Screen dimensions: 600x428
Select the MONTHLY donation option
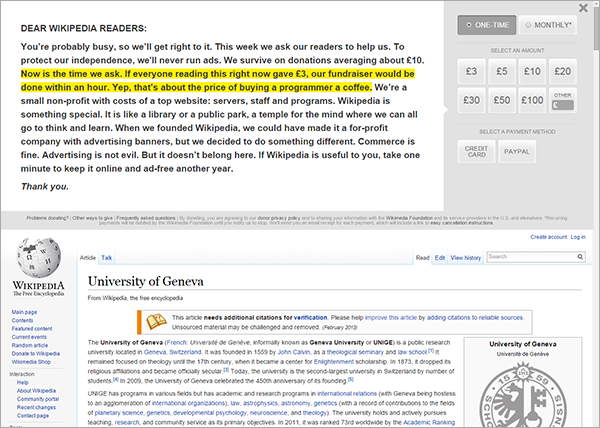point(548,25)
